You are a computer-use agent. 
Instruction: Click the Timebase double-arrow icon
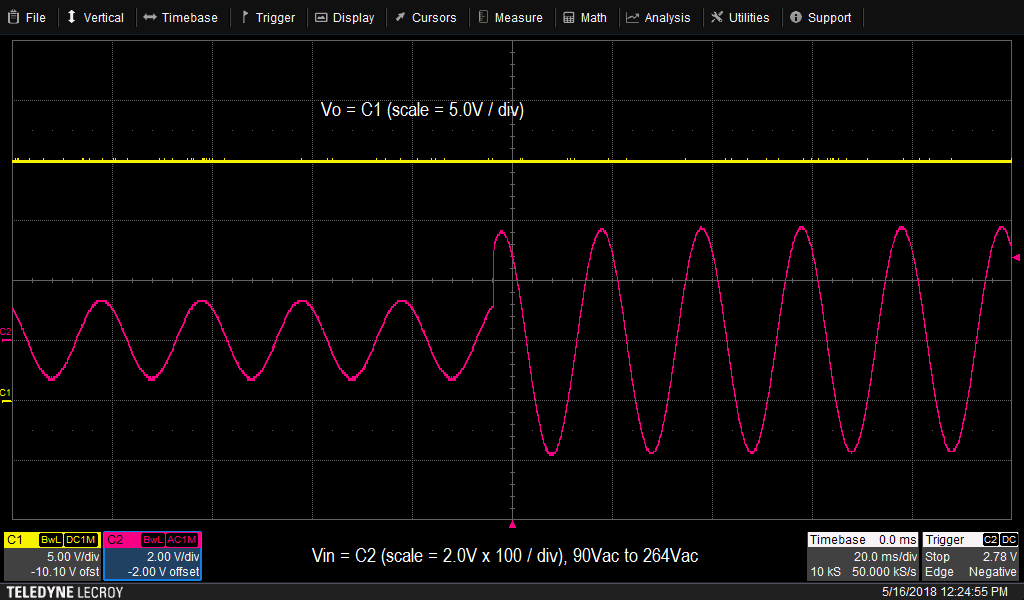tap(149, 17)
